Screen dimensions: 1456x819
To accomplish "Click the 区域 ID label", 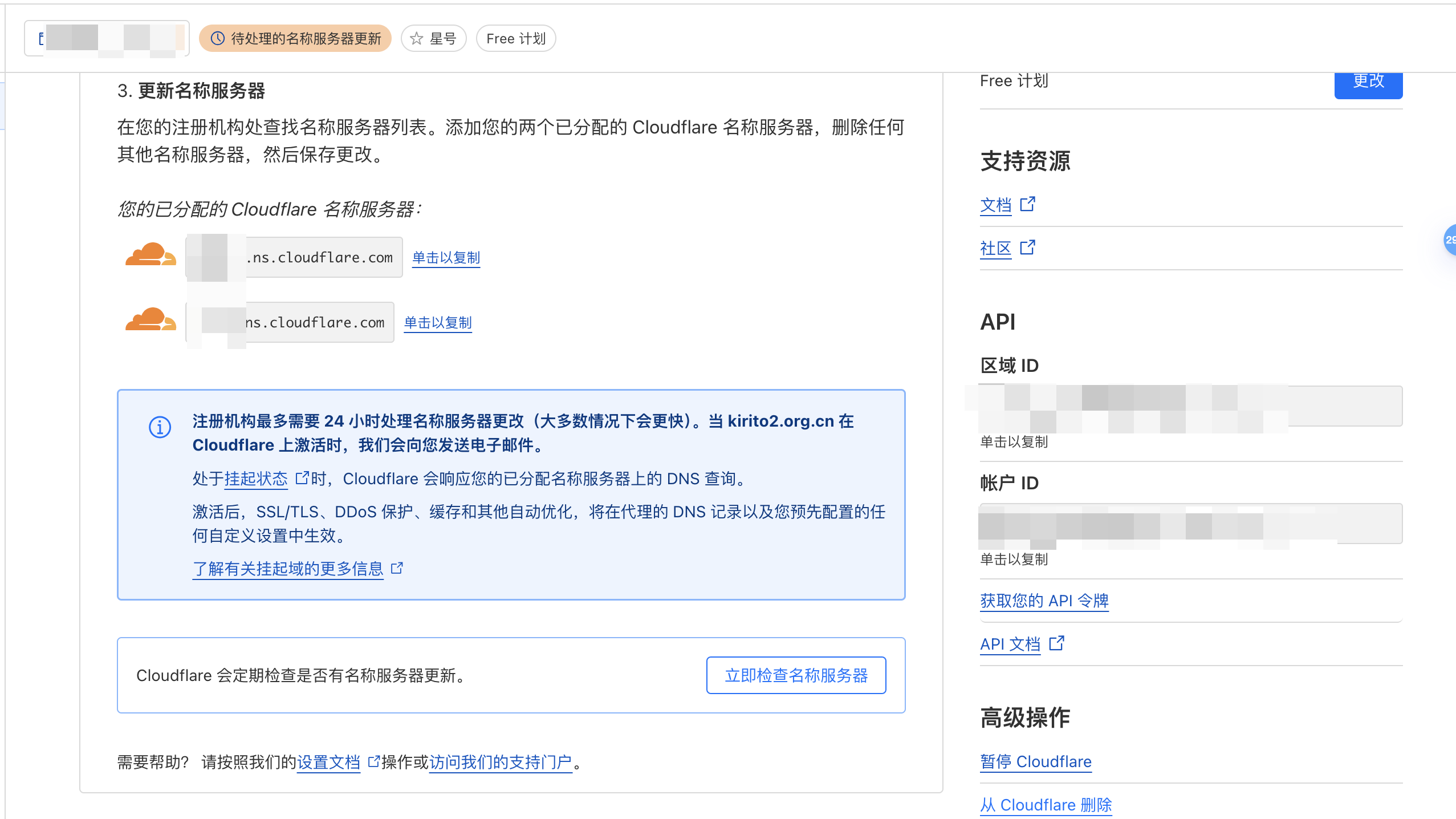I will pos(1009,366).
